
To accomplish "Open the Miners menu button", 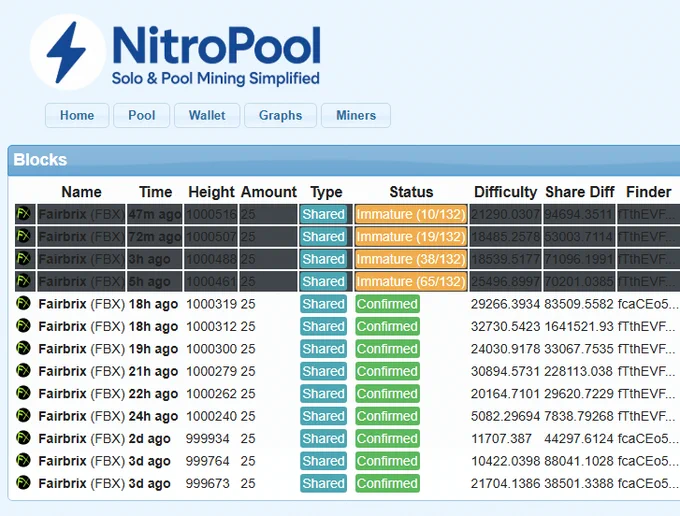I will click(356, 115).
